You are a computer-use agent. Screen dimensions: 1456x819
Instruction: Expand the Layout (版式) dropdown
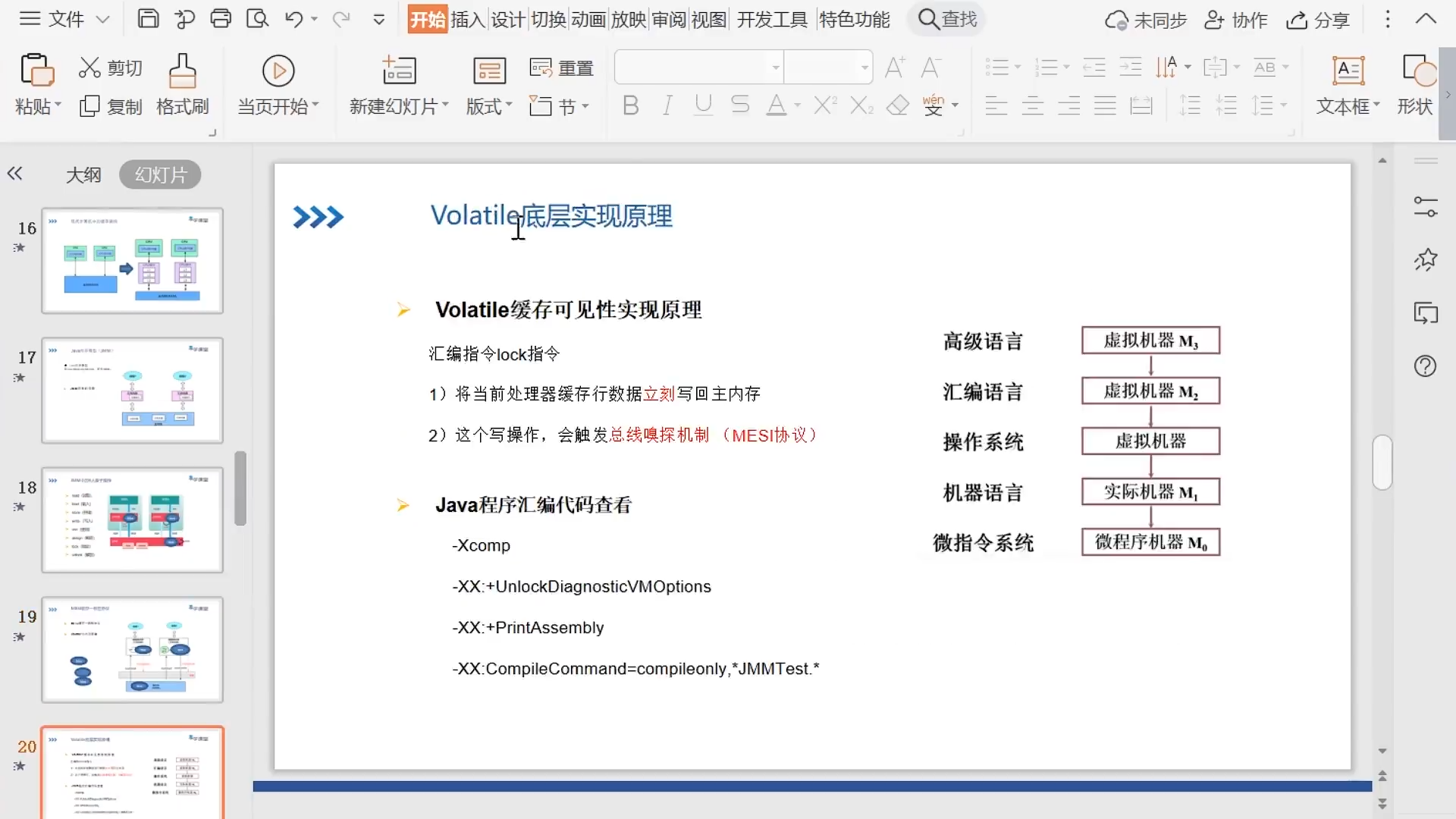pos(489,106)
